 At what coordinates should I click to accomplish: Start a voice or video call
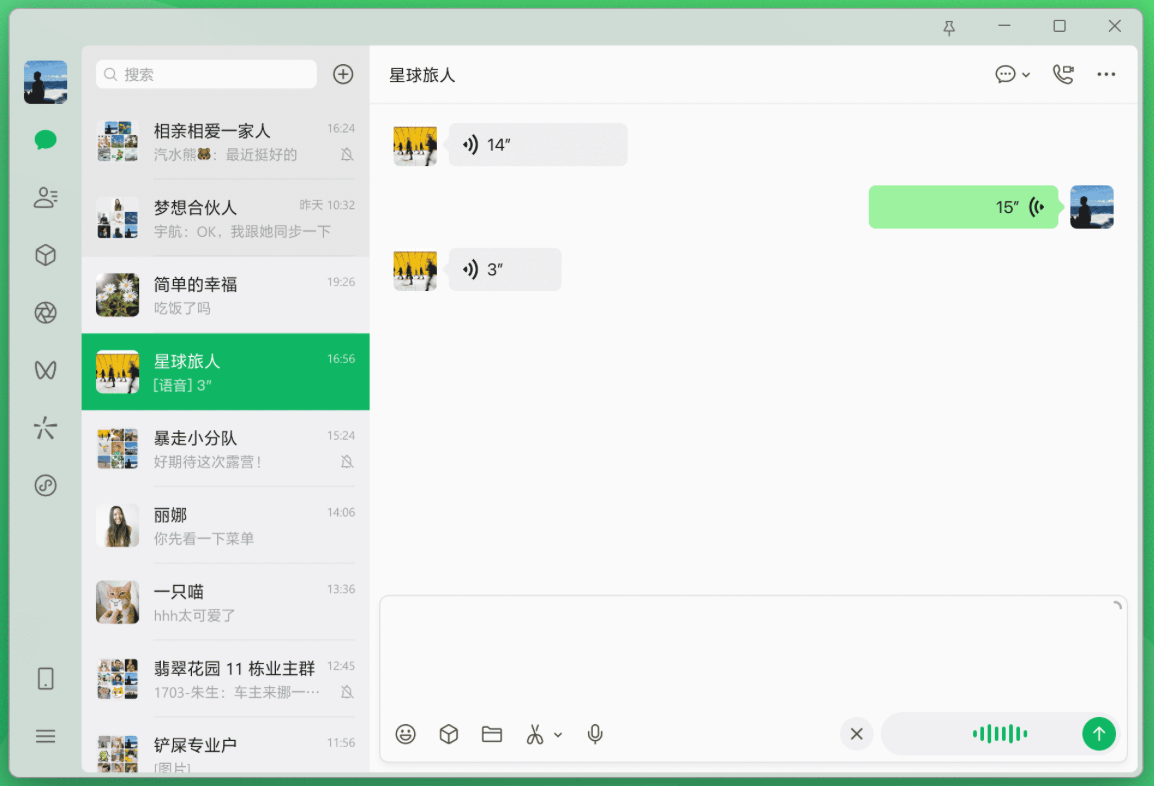[x=1063, y=74]
